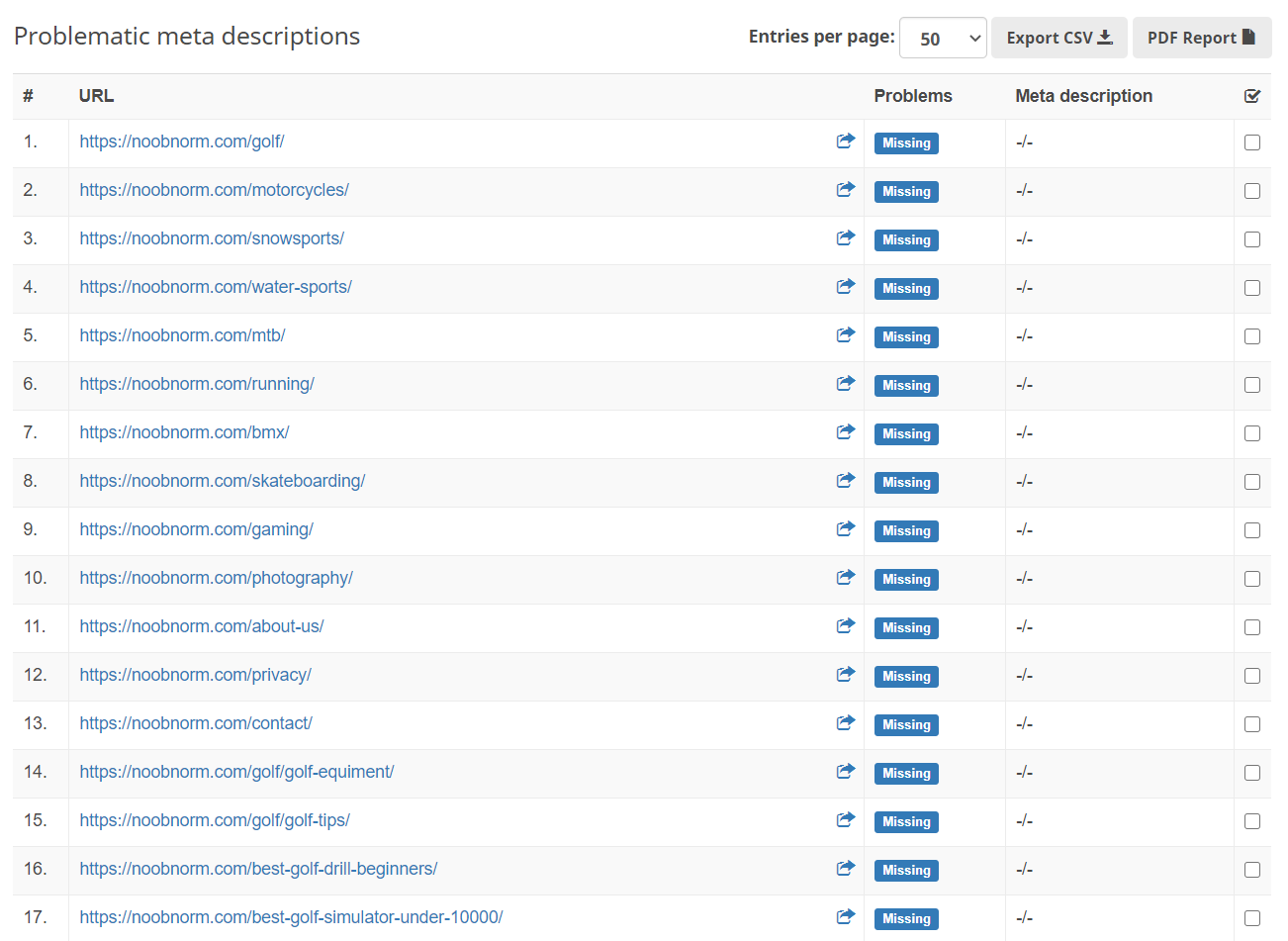Image resolution: width=1288 pixels, height=941 pixels.
Task: Click the Export CSV button
Action: [x=1058, y=37]
